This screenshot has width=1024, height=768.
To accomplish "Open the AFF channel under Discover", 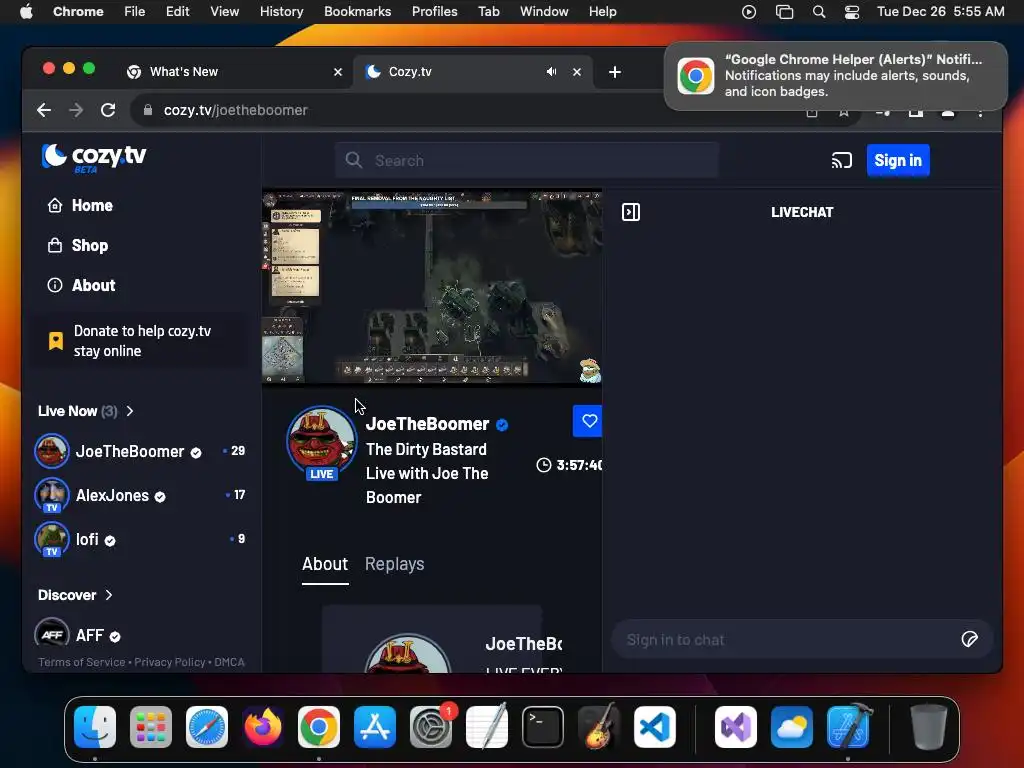I will tap(140, 635).
